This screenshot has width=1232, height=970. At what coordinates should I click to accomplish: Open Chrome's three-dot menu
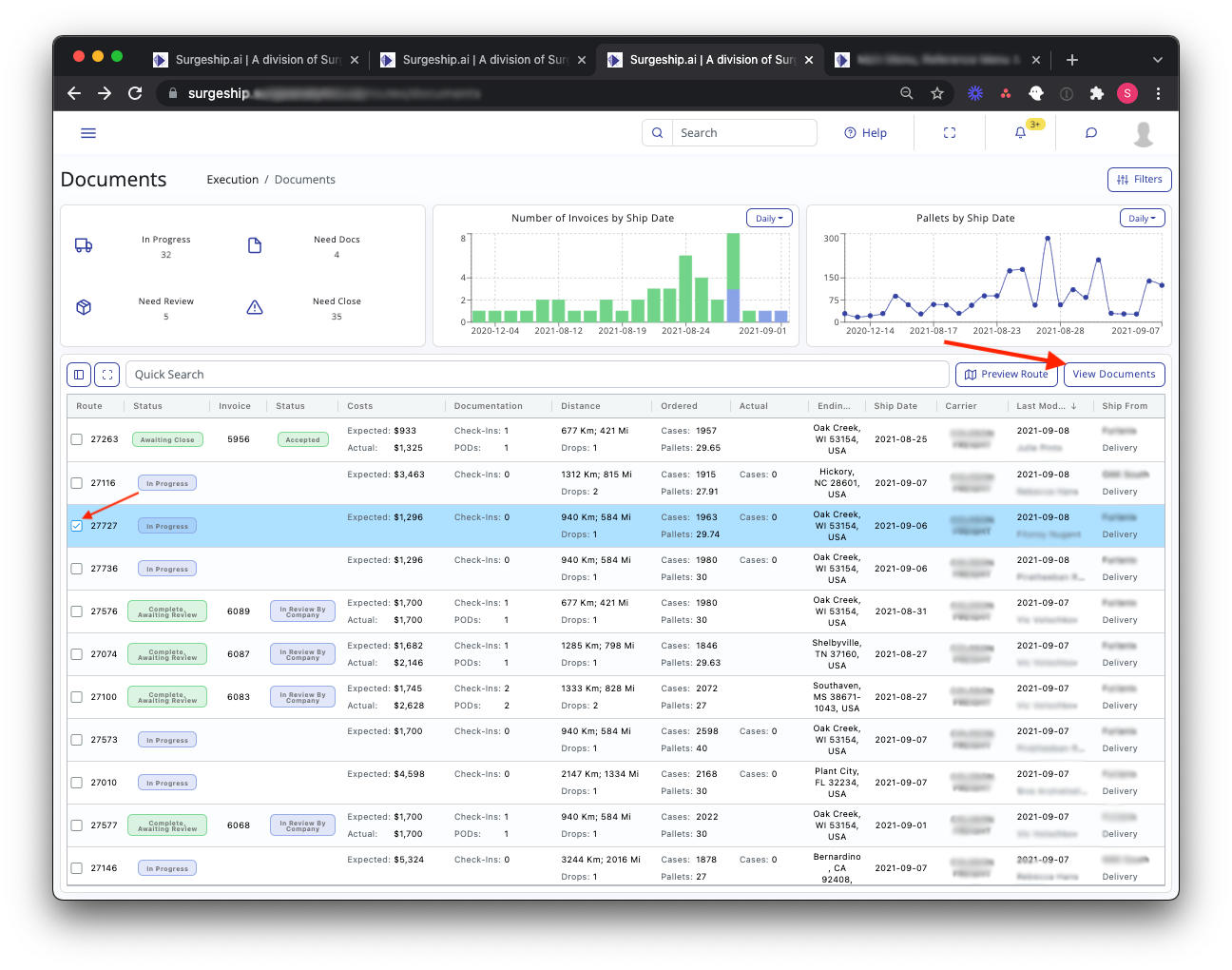(1158, 93)
